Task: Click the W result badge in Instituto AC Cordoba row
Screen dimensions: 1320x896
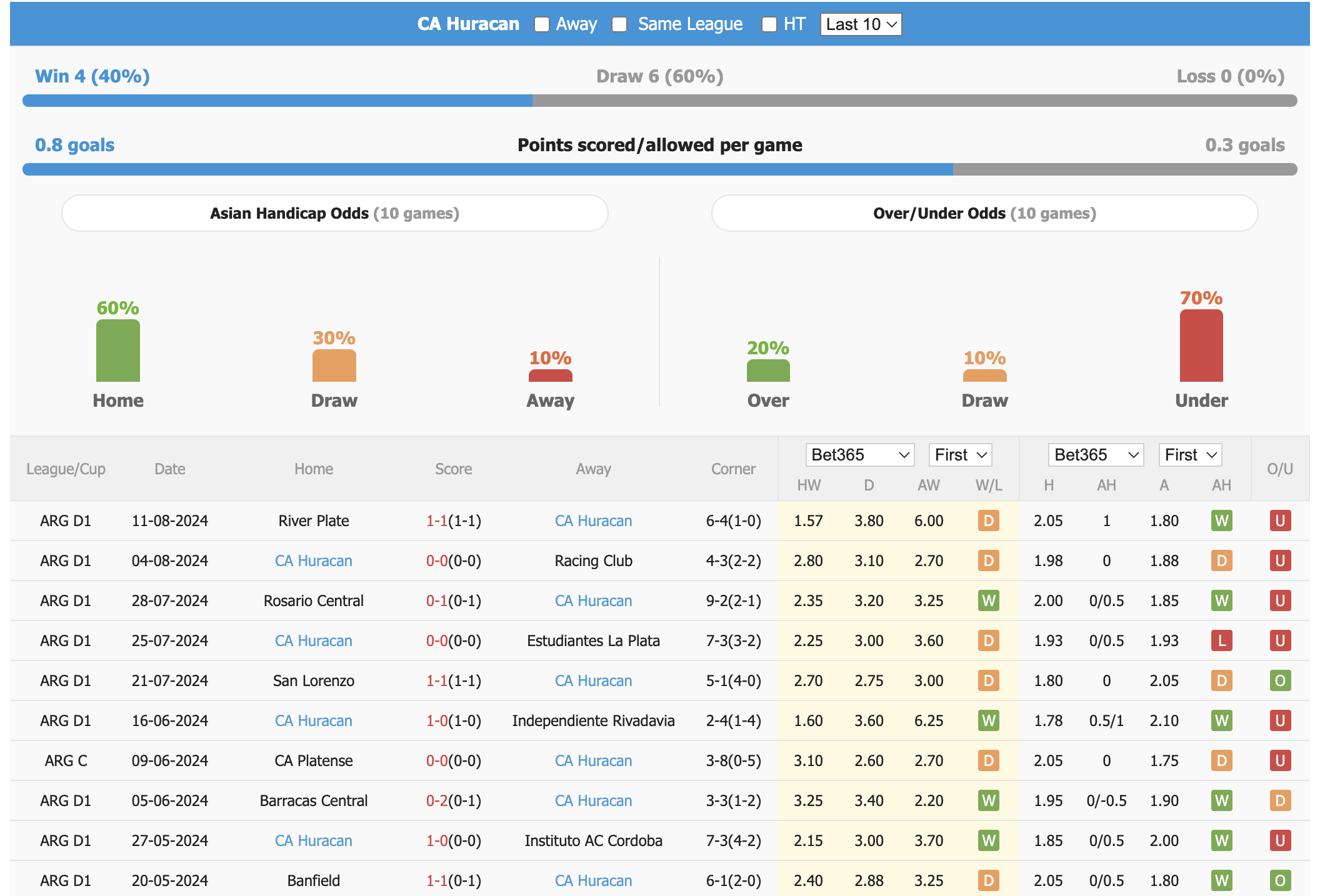Action: point(989,840)
